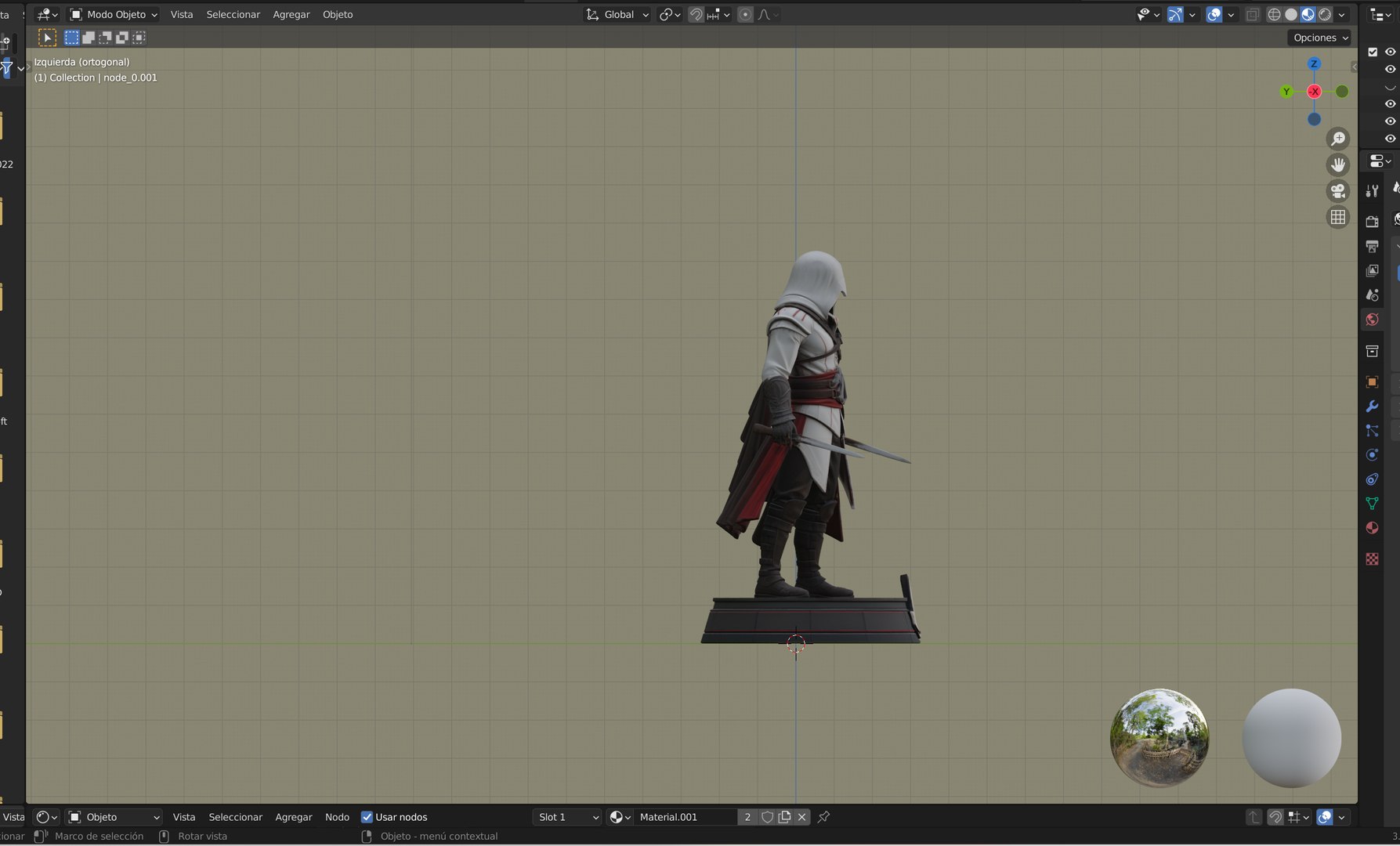
Task: Open the Modifiers tab (blue wrench)
Action: (x=1372, y=407)
